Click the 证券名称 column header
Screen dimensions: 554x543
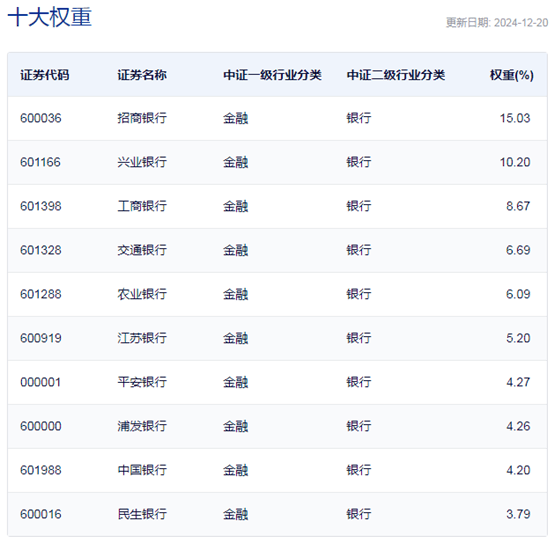coord(142,75)
